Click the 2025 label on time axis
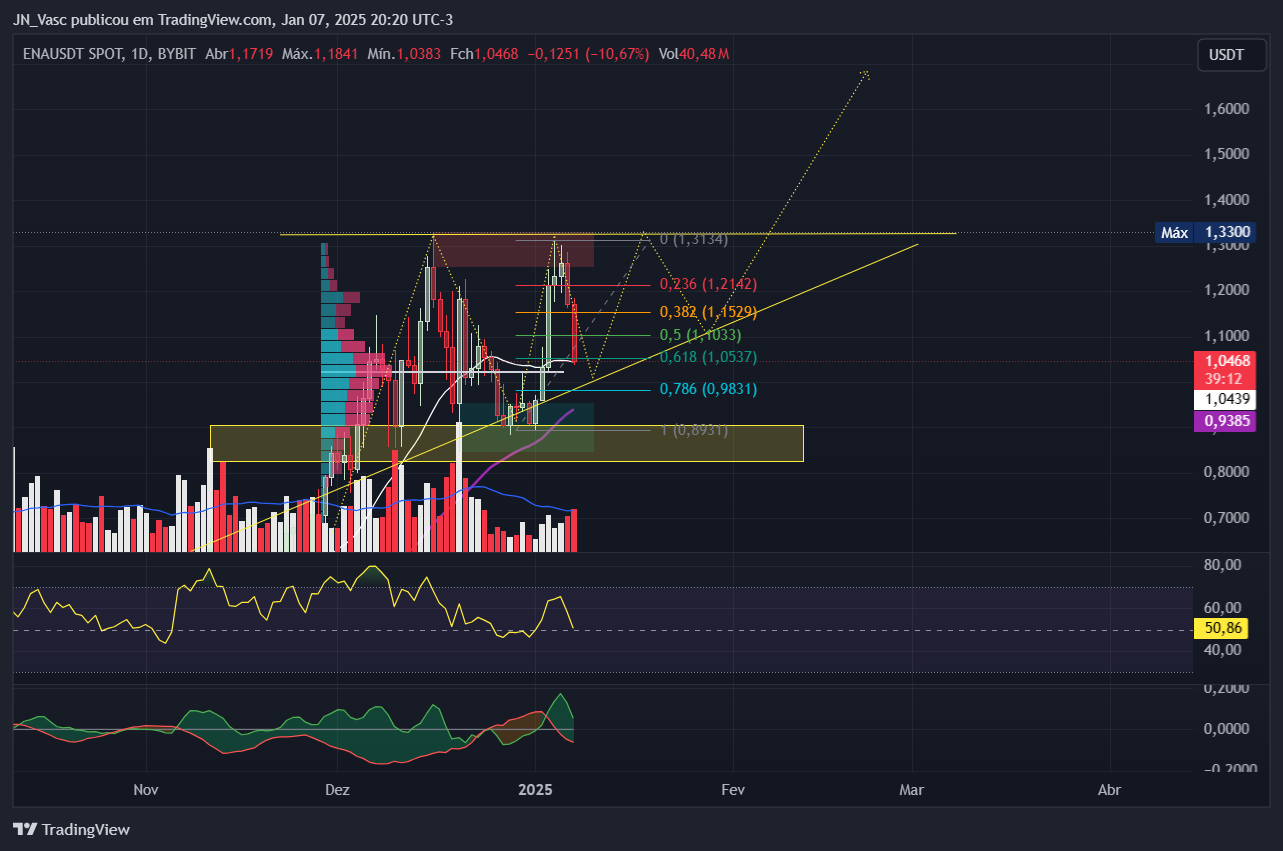 coord(535,789)
